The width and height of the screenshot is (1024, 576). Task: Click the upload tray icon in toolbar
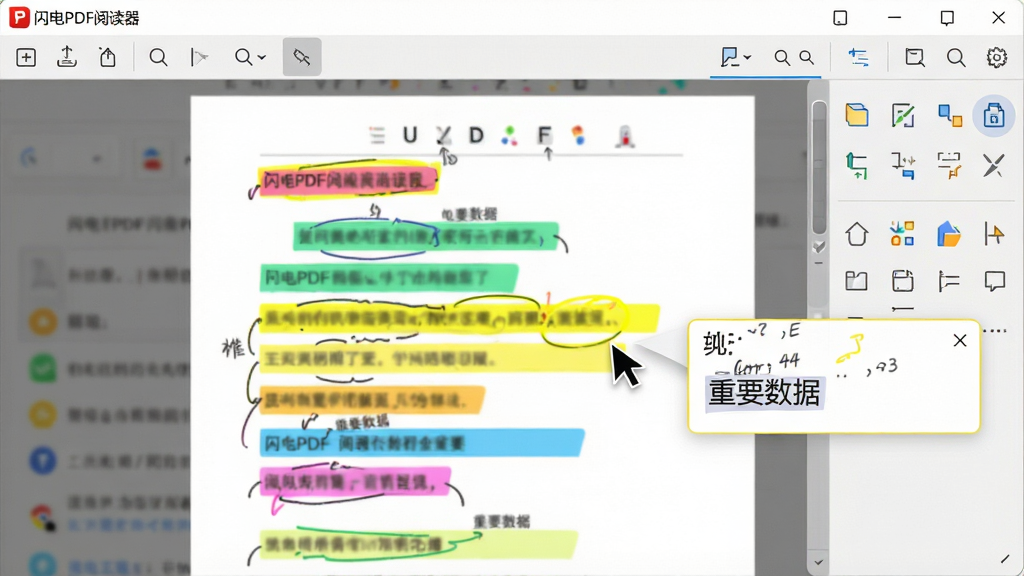[67, 57]
